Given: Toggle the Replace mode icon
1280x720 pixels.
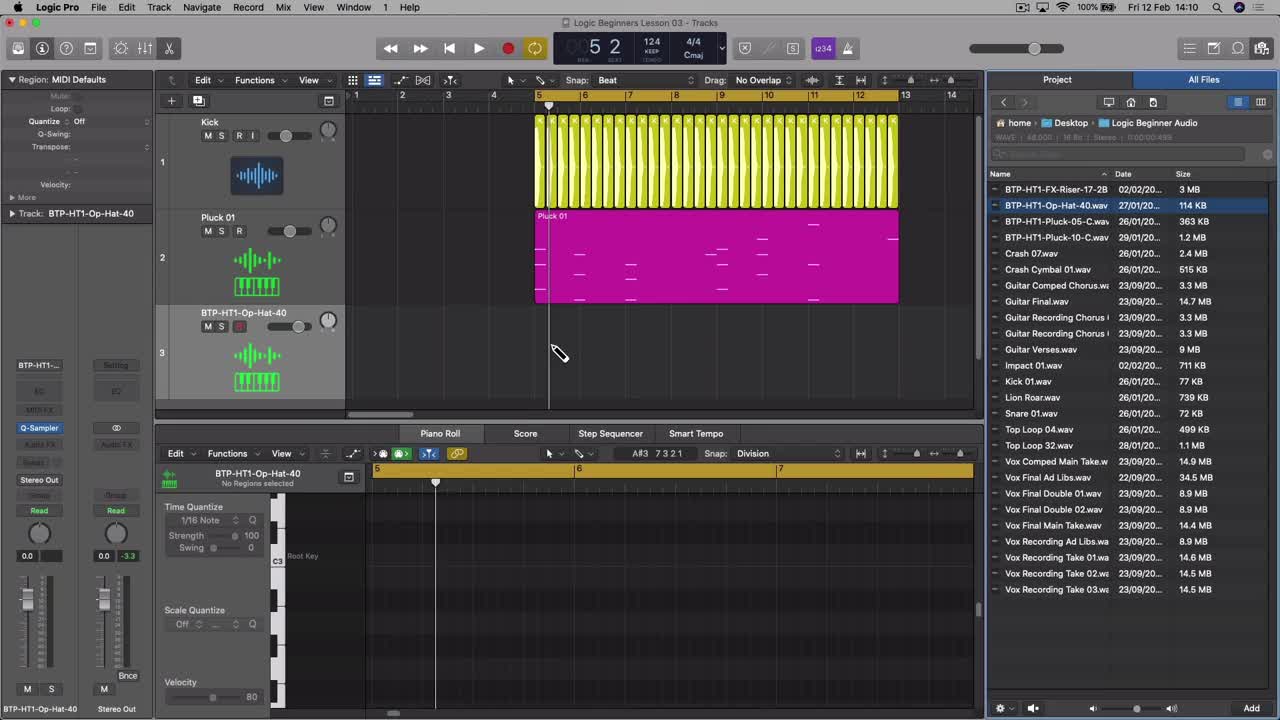Looking at the screenshot, I should (745, 48).
